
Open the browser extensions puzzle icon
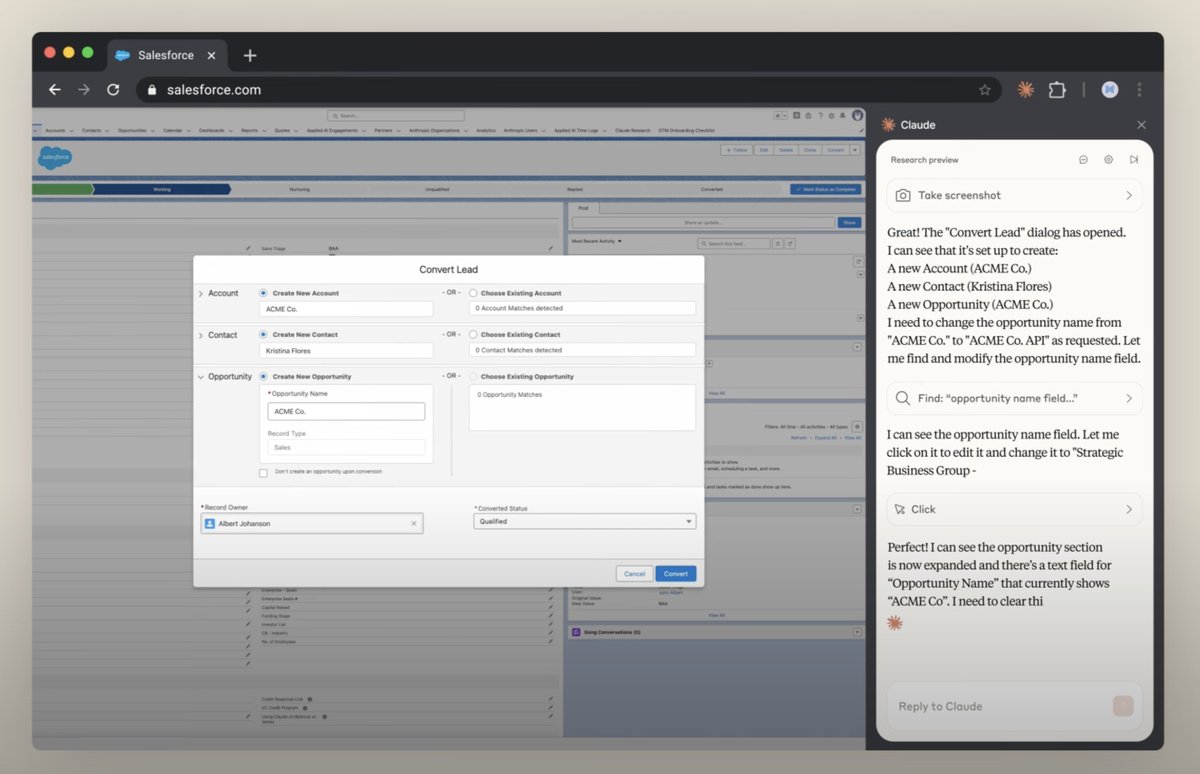click(1057, 89)
